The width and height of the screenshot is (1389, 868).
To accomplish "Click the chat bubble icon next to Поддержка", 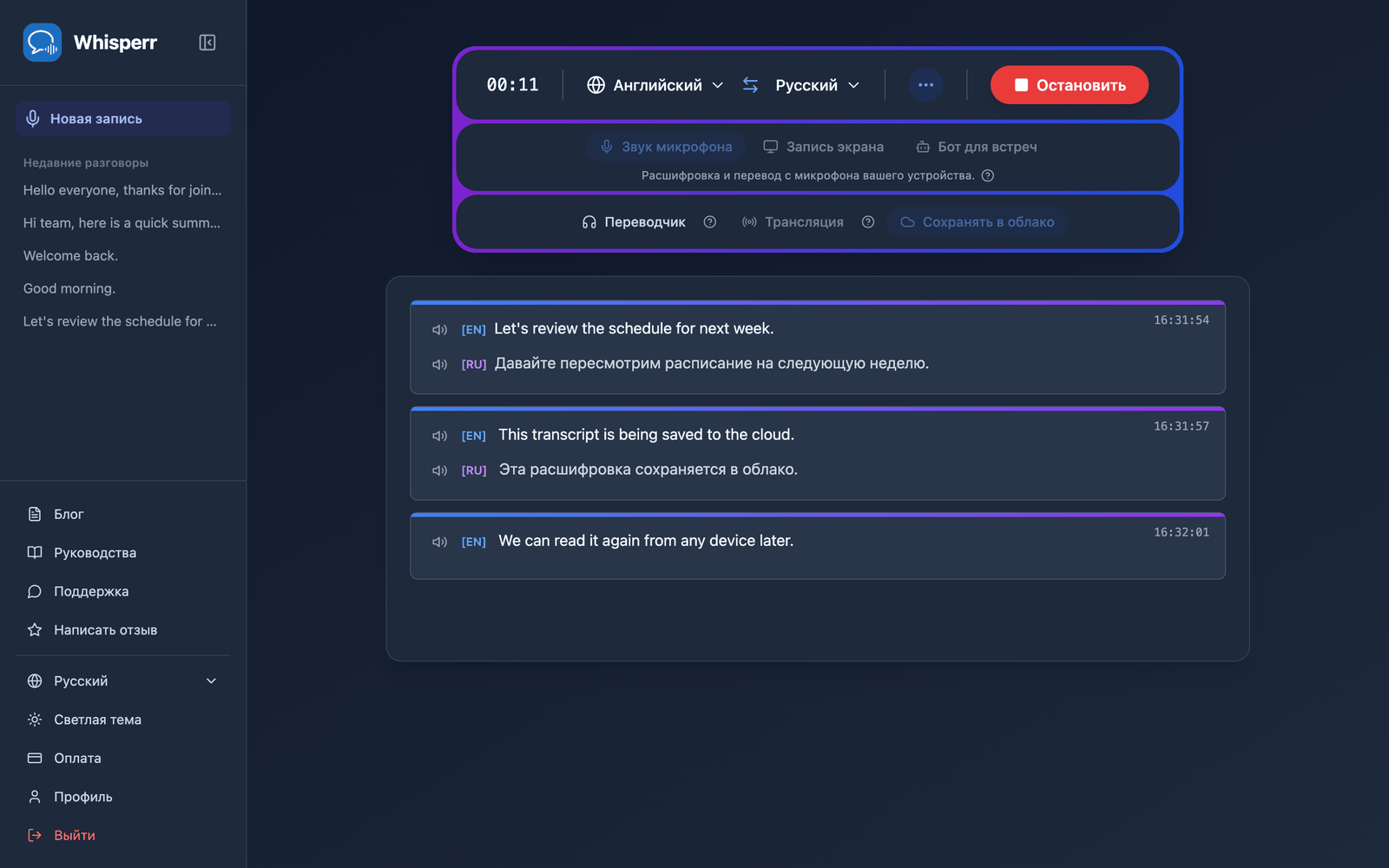I will (x=35, y=591).
